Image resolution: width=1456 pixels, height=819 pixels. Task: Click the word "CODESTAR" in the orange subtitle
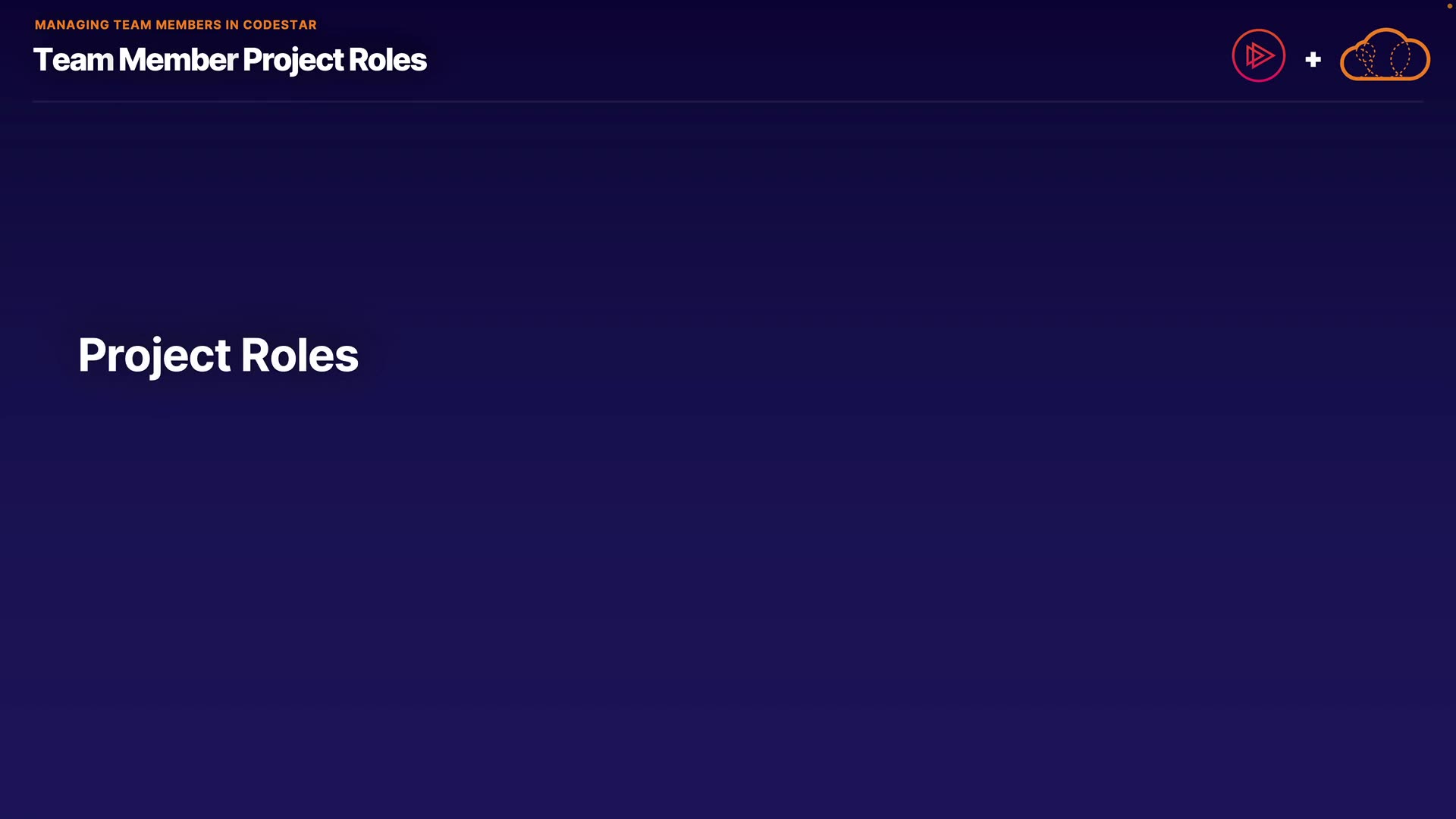coord(280,25)
